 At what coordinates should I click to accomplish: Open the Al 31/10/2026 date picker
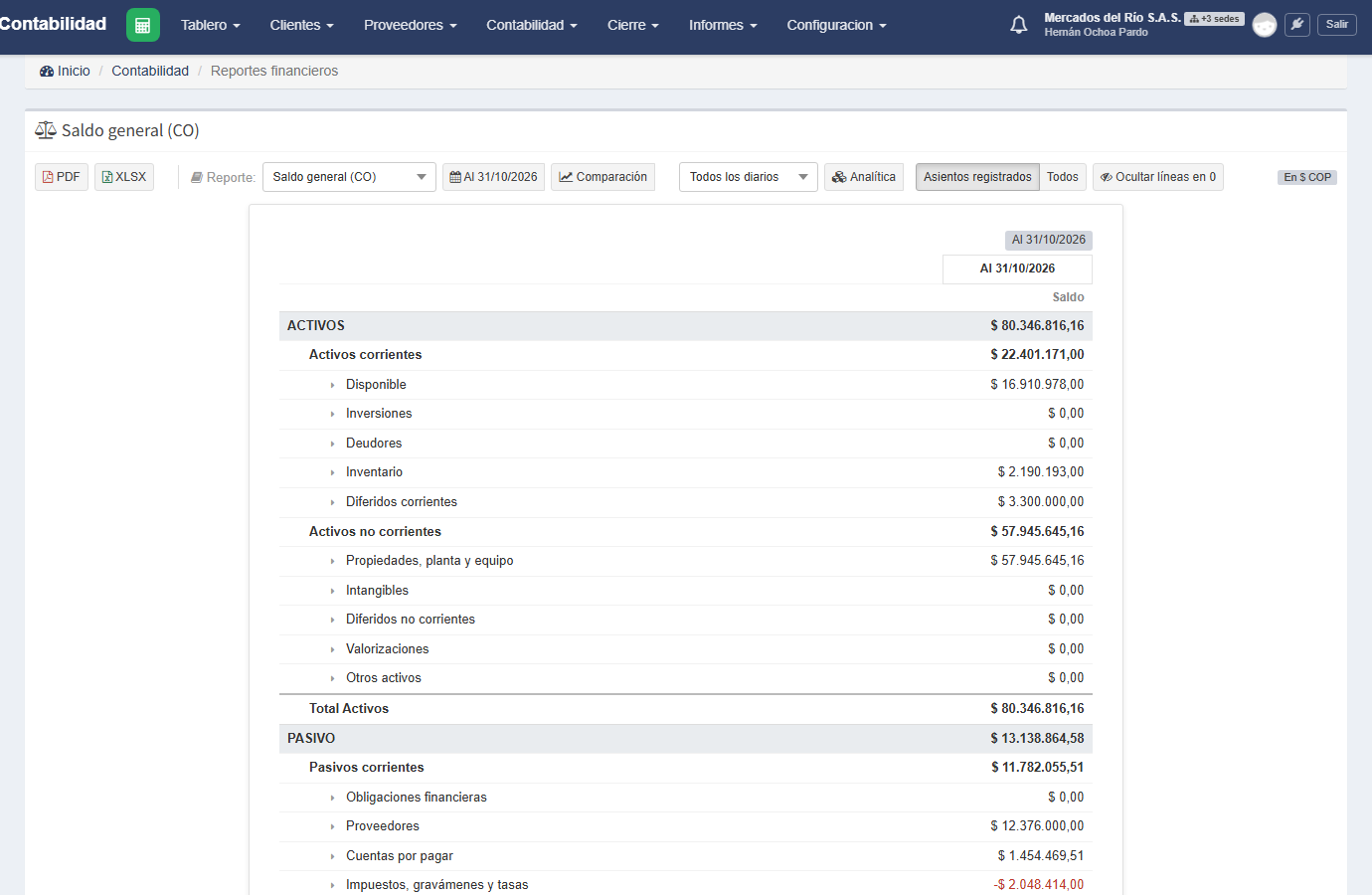click(493, 177)
